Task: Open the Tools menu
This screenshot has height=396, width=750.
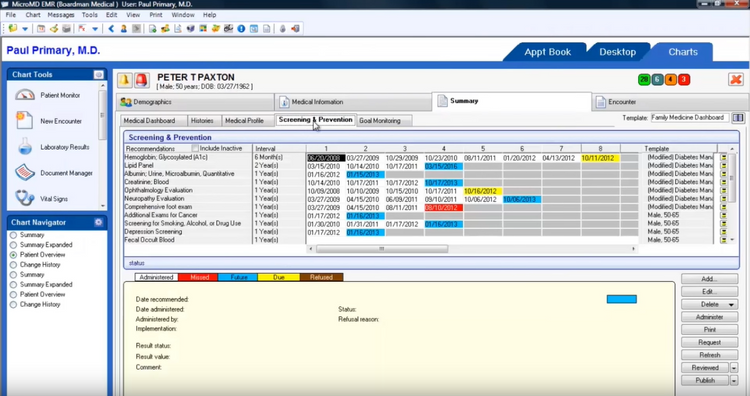Action: coord(89,15)
